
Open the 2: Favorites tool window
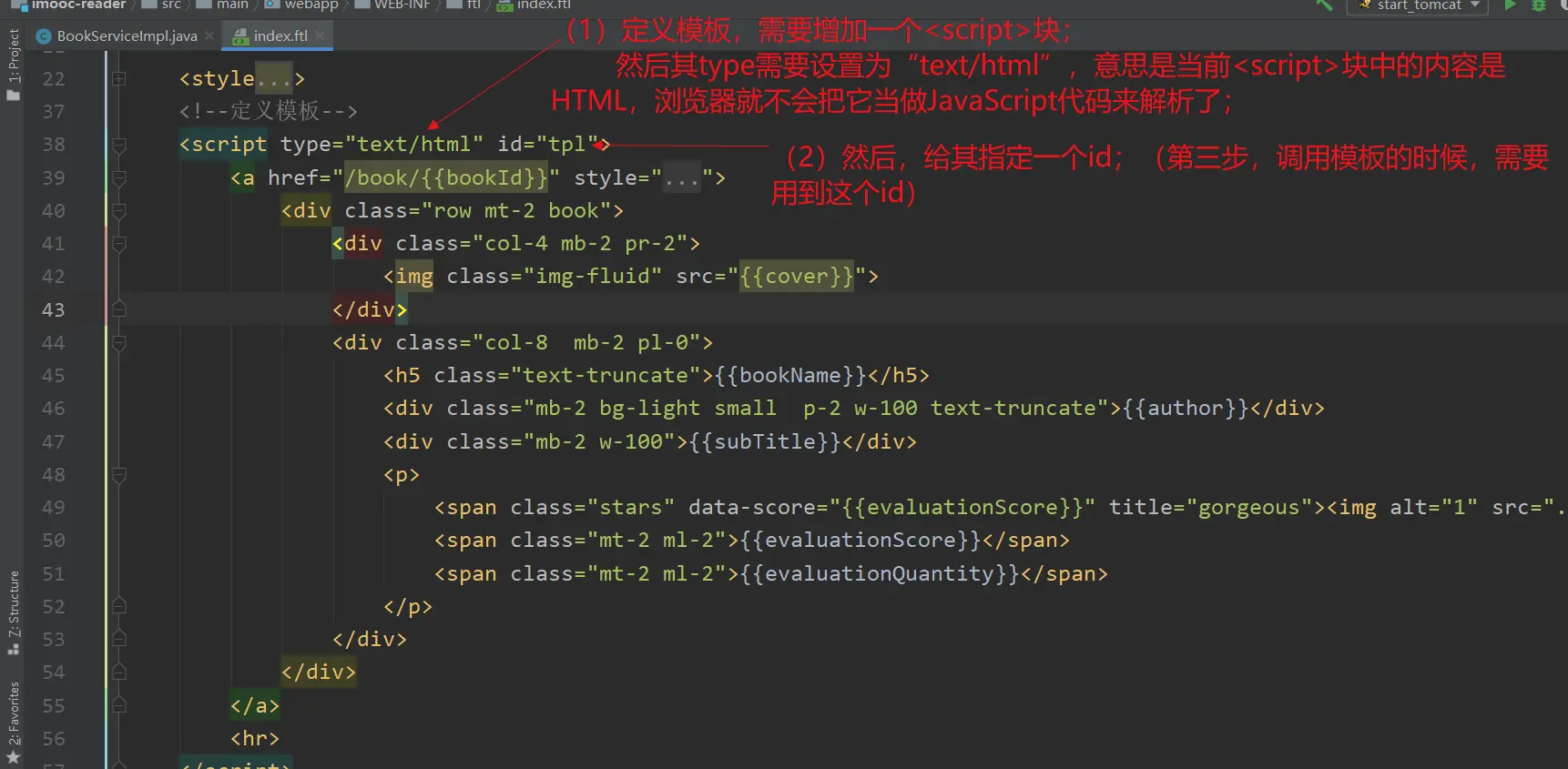pos(13,723)
